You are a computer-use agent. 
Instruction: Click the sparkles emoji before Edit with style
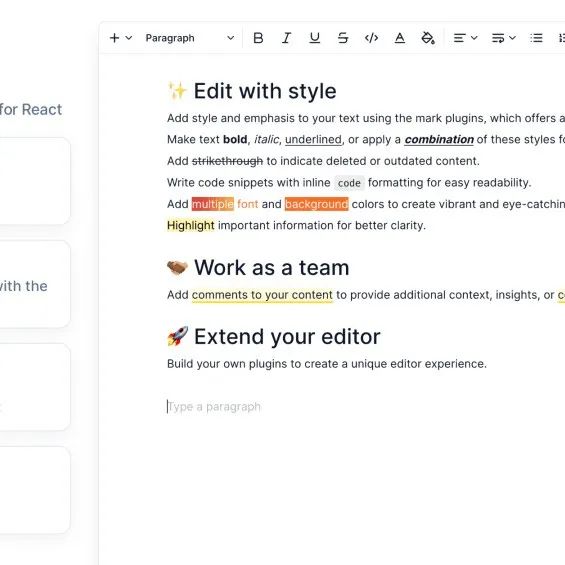[x=177, y=90]
